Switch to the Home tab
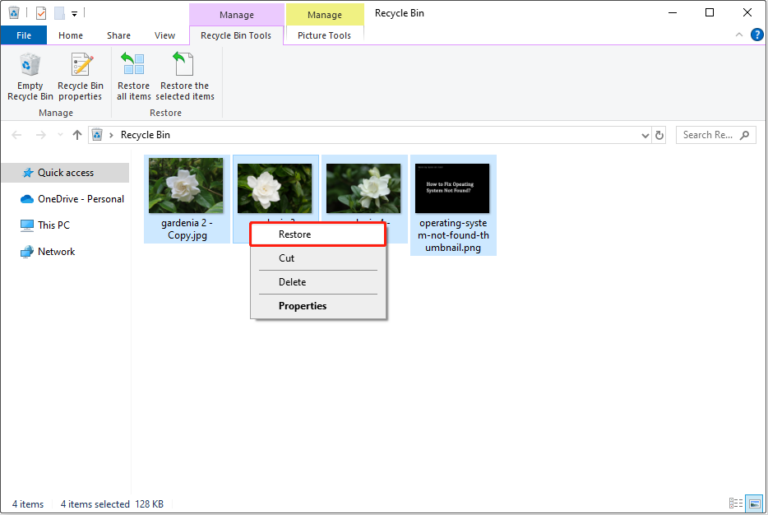 tap(71, 35)
